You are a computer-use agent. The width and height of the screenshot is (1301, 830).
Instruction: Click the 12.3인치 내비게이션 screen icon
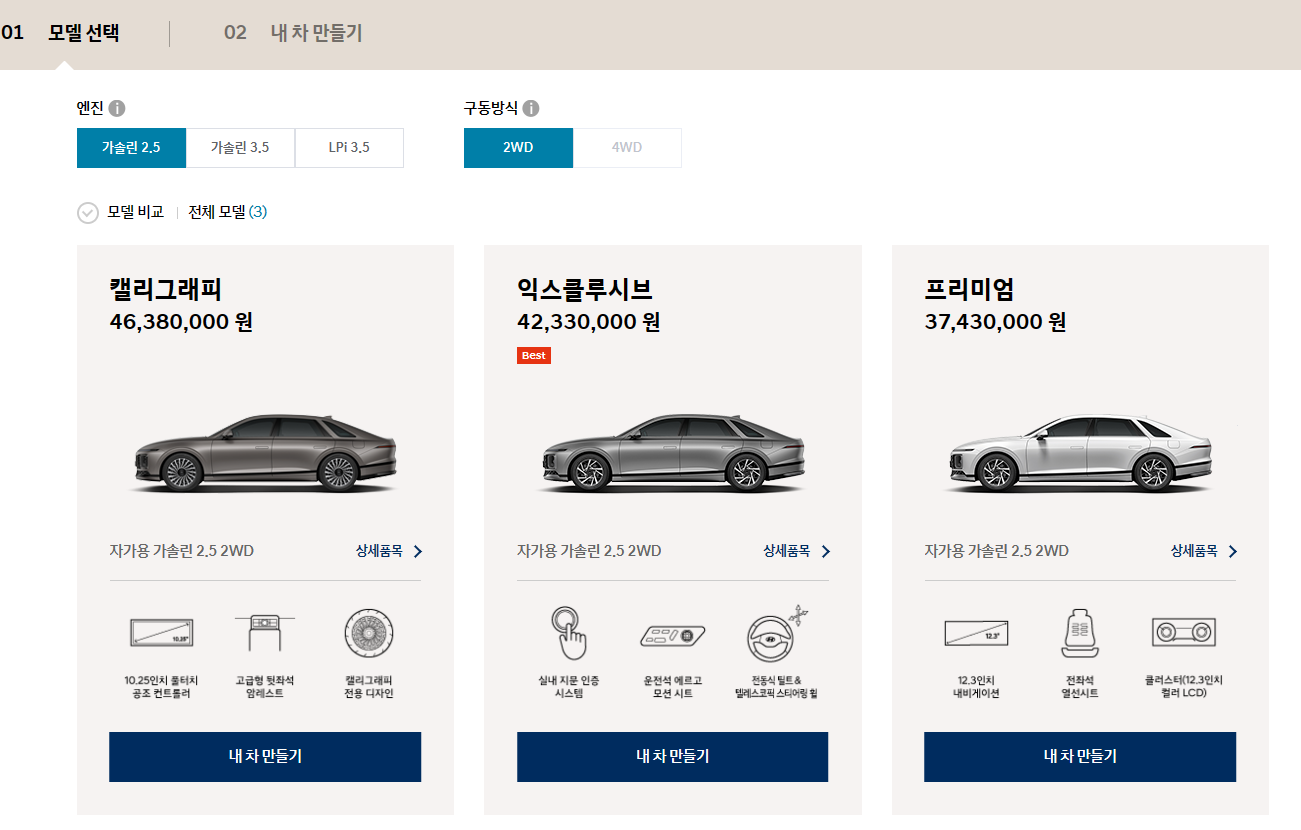[978, 633]
